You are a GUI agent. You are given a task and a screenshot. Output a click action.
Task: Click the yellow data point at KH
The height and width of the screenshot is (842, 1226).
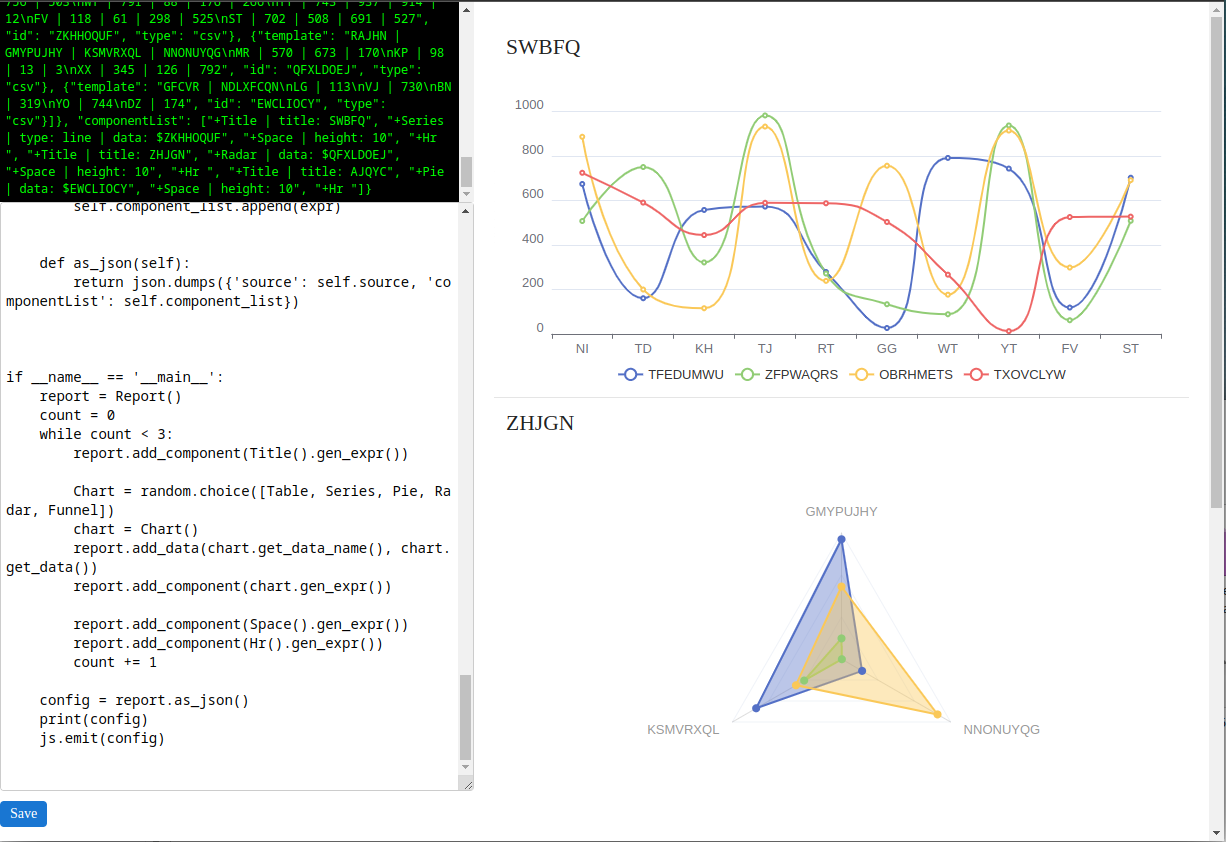[x=704, y=308]
